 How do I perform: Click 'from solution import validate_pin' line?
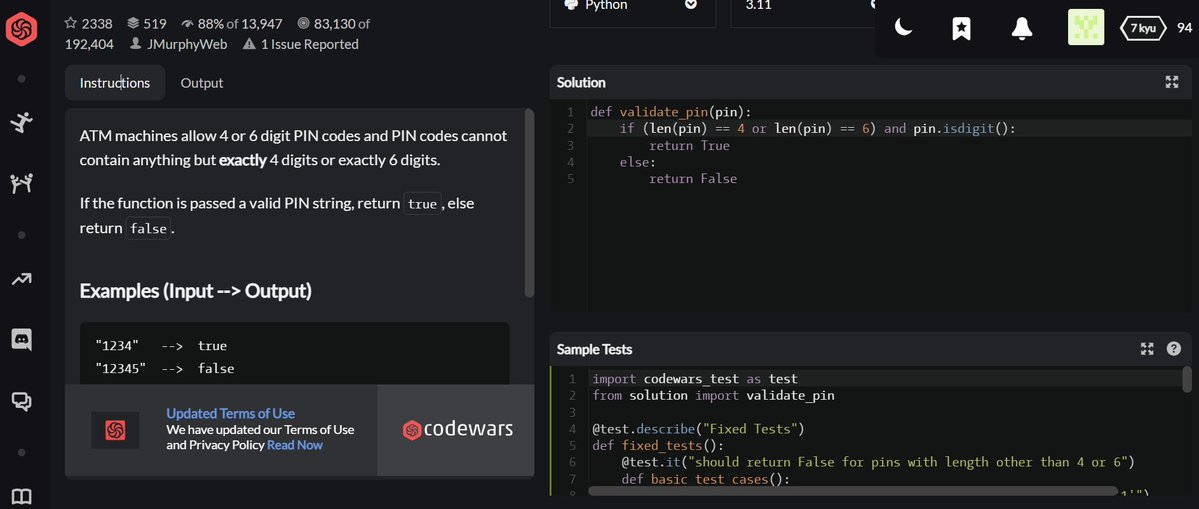click(x=713, y=395)
